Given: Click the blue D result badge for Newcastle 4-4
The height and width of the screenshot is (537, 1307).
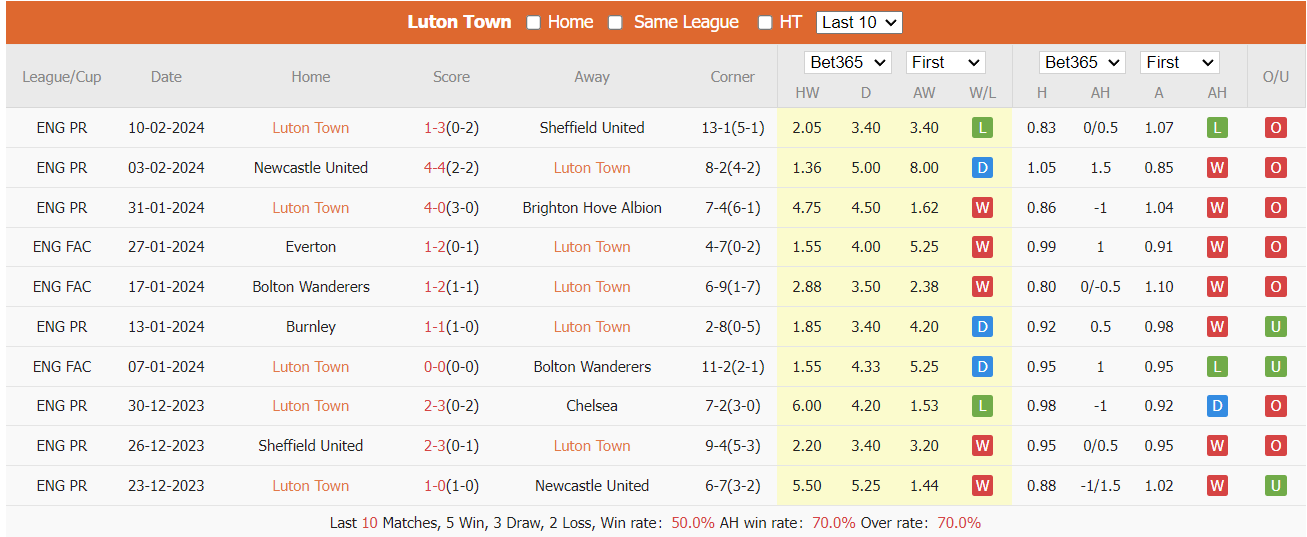Looking at the screenshot, I should [x=982, y=168].
